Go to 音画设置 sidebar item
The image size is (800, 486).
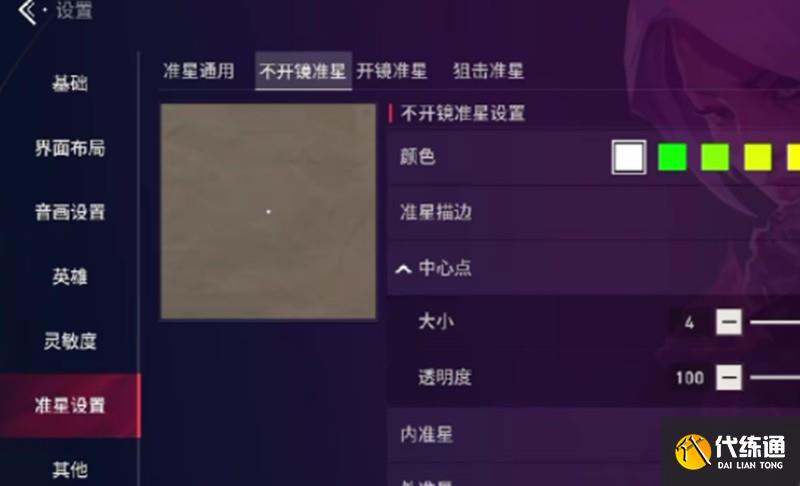(x=70, y=212)
